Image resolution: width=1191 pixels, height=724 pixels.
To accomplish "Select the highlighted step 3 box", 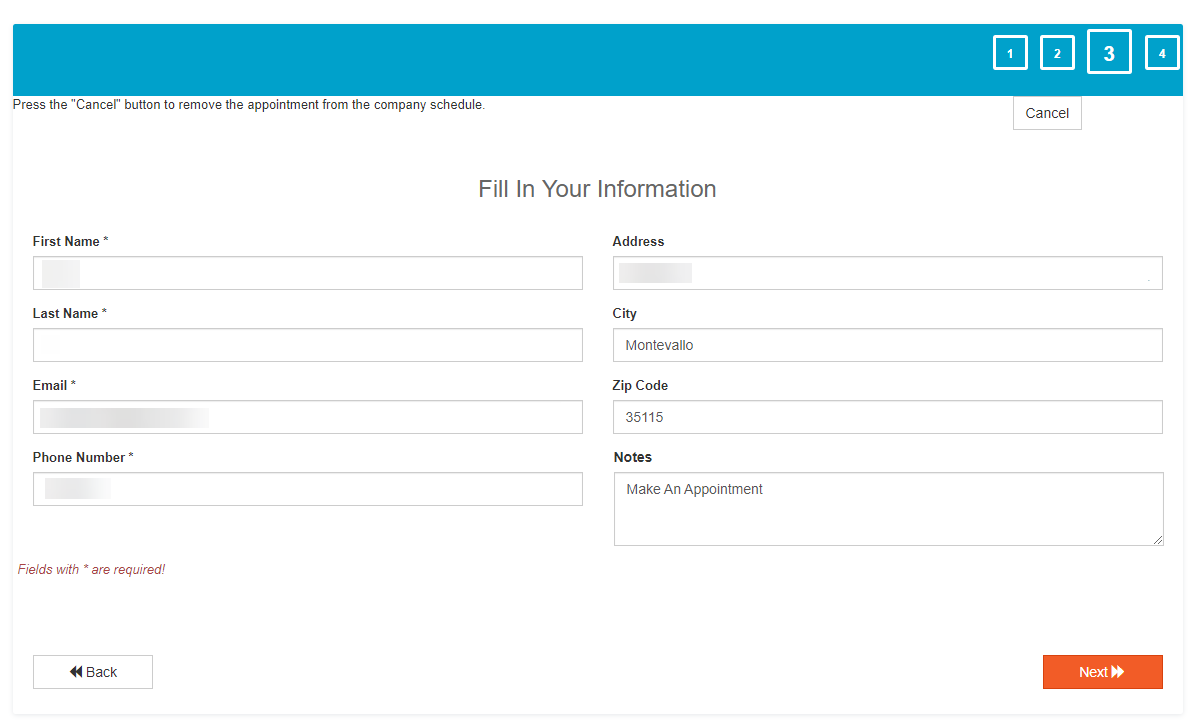I will 1109,53.
